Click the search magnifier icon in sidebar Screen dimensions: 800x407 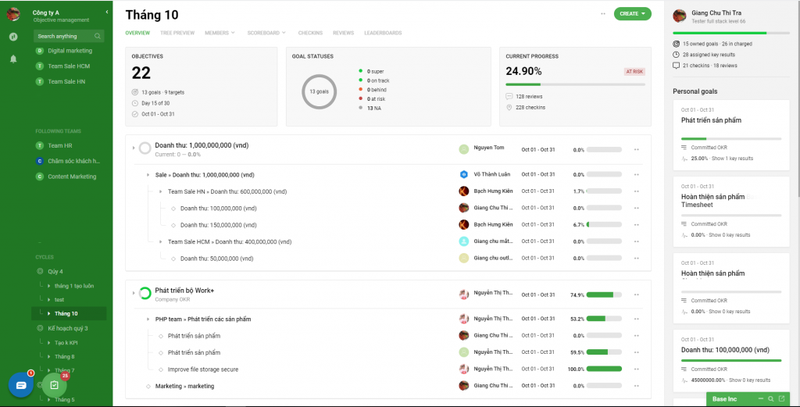[x=97, y=36]
